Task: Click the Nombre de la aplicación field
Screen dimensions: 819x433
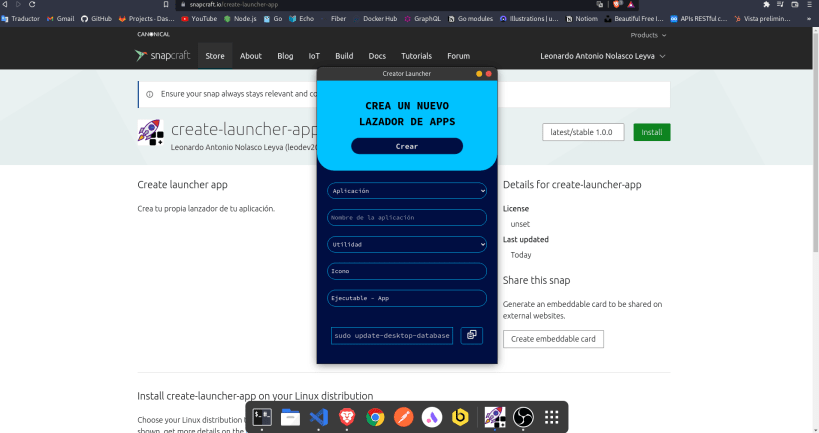Action: pos(407,217)
